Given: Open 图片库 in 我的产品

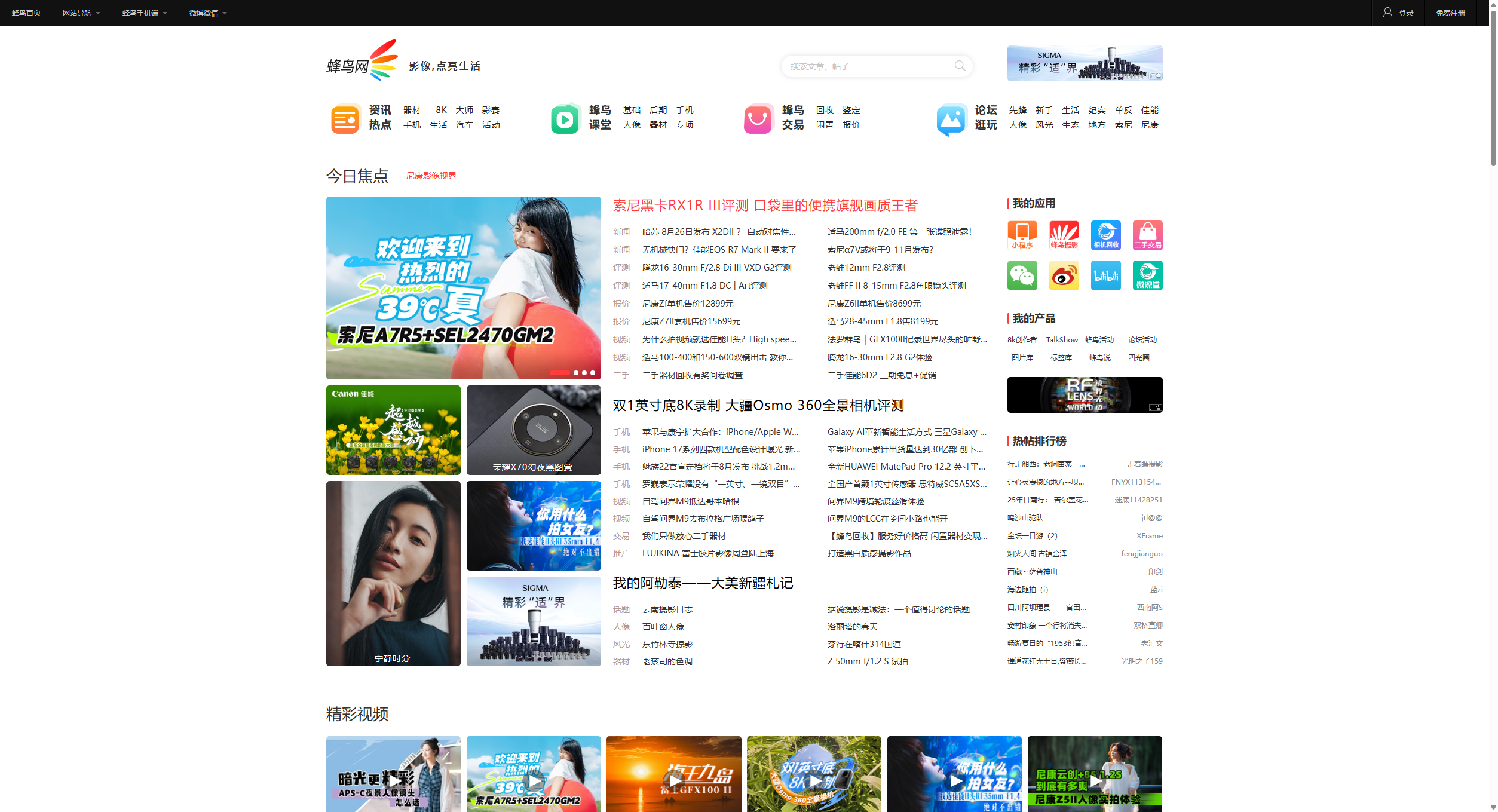Looking at the screenshot, I should (1022, 358).
